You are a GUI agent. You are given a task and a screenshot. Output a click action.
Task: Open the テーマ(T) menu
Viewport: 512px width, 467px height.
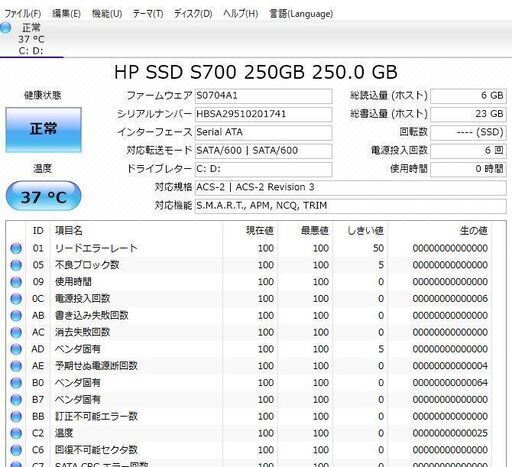[148, 14]
